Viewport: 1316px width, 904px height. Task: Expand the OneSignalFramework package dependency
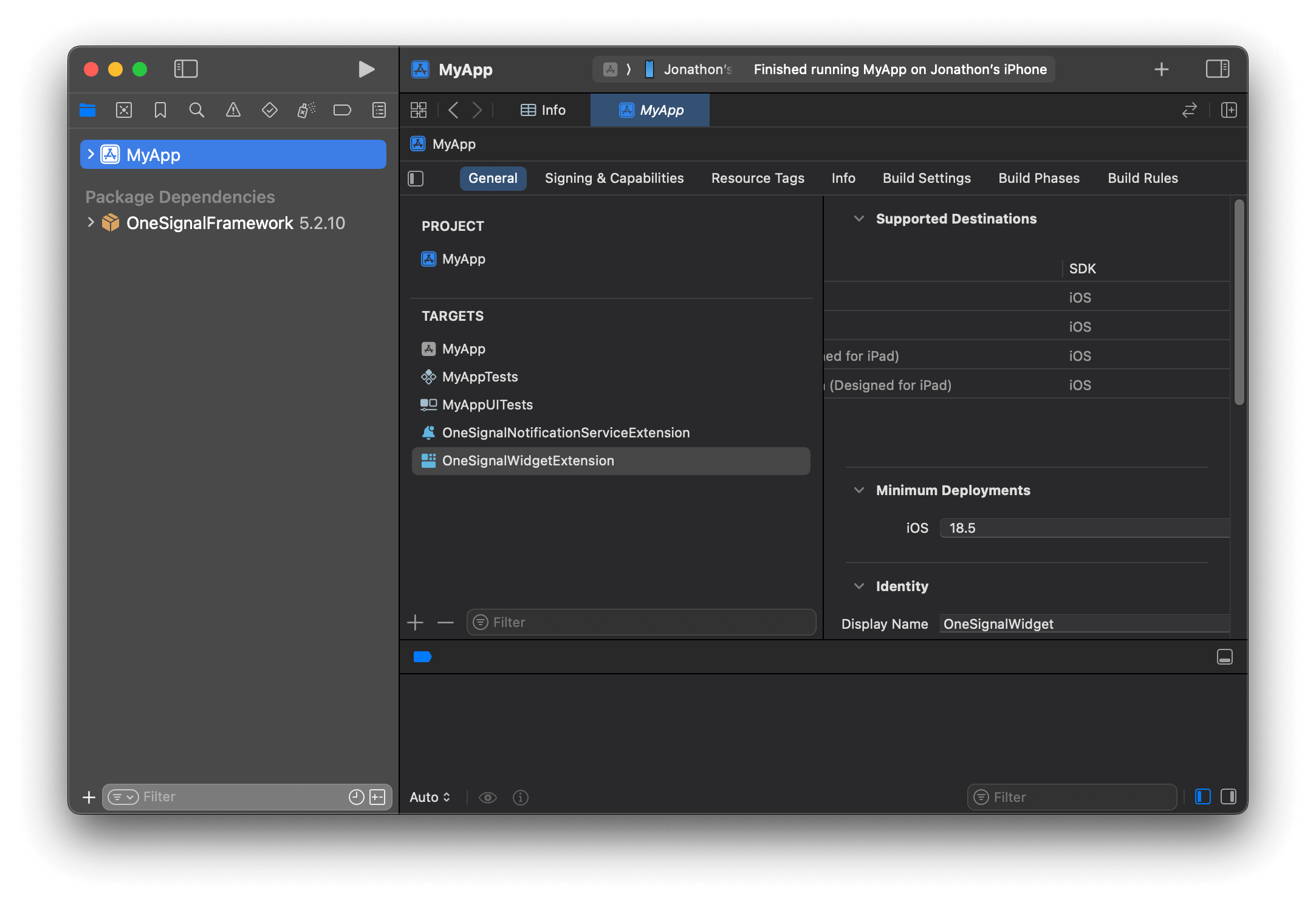coord(91,222)
